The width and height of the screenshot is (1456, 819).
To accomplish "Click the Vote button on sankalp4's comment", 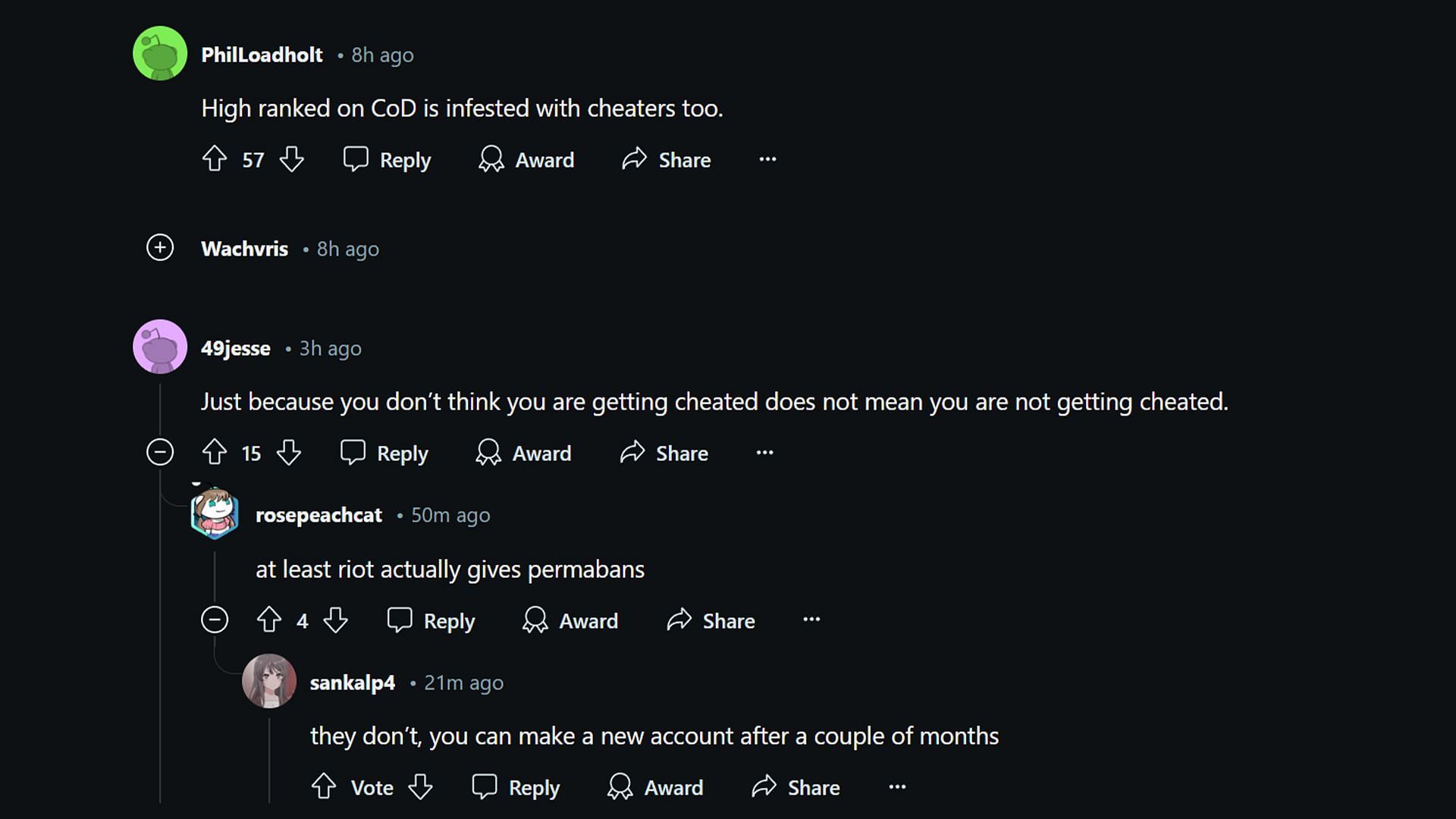I will (371, 787).
